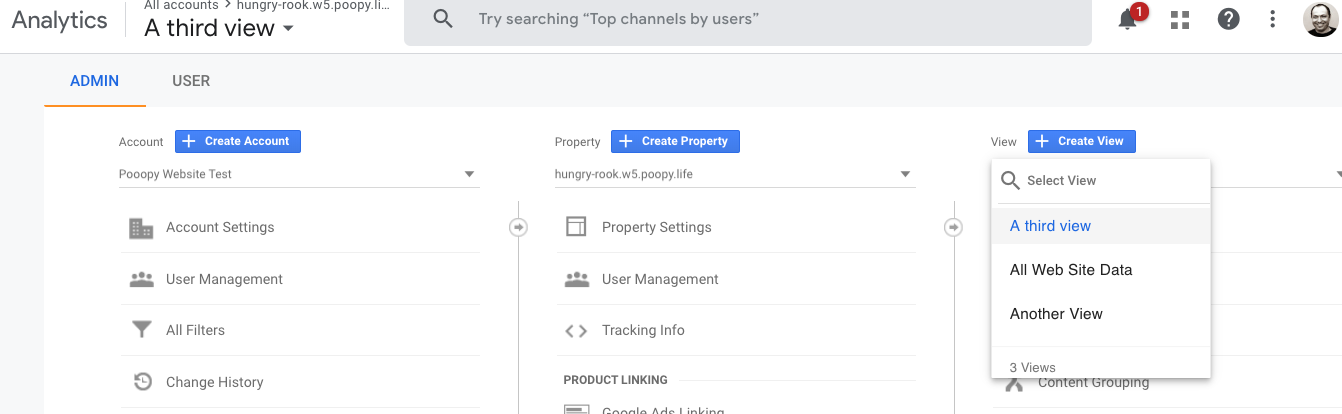The height and width of the screenshot is (414, 1342).
Task: Click the Property User Management people icon
Action: [577, 279]
